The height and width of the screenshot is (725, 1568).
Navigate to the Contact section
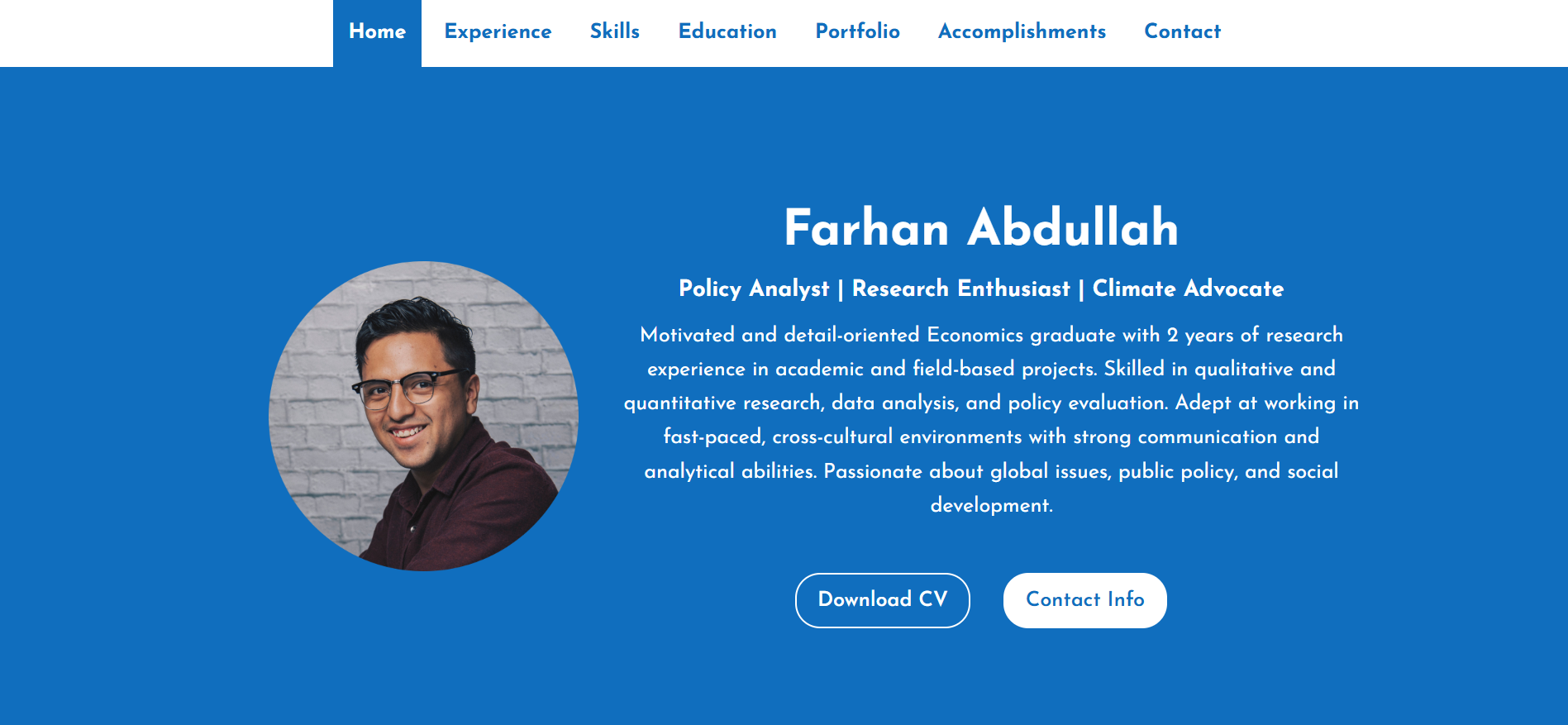[1182, 33]
